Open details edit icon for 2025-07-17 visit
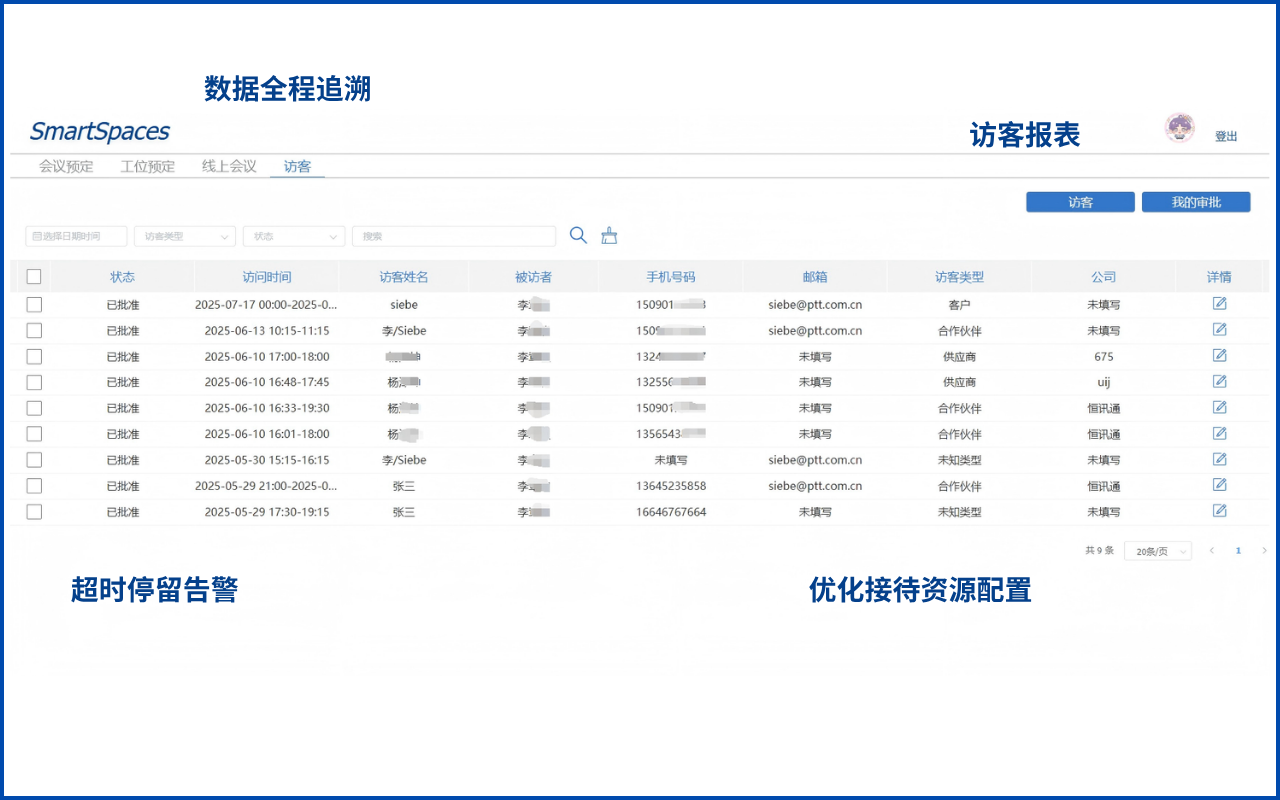Viewport: 1280px width, 800px height. (1219, 303)
